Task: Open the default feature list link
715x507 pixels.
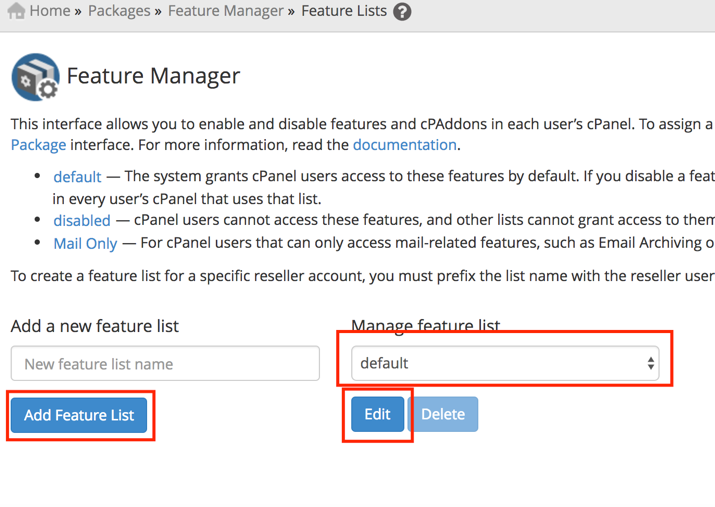Action: [x=77, y=177]
